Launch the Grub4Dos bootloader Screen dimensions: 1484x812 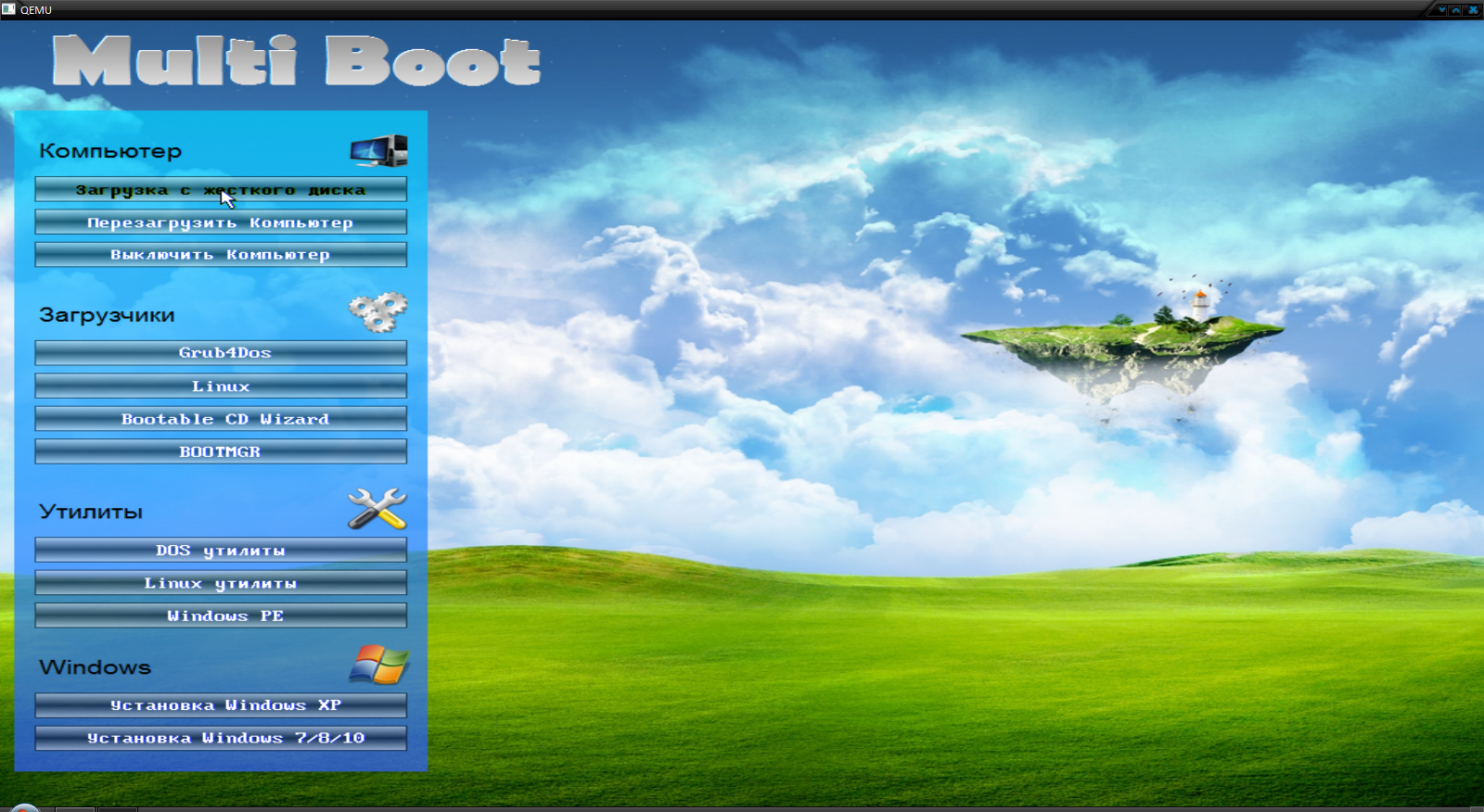221,353
